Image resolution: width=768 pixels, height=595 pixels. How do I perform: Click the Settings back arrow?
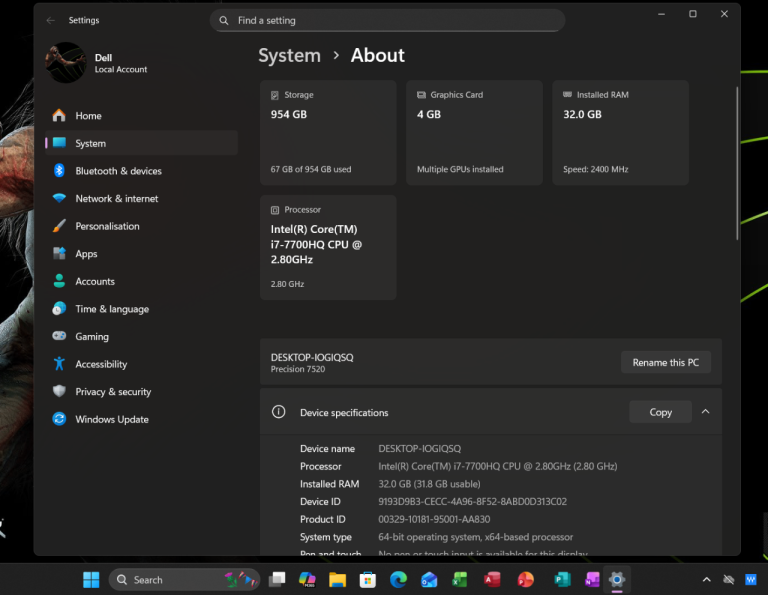(x=51, y=20)
